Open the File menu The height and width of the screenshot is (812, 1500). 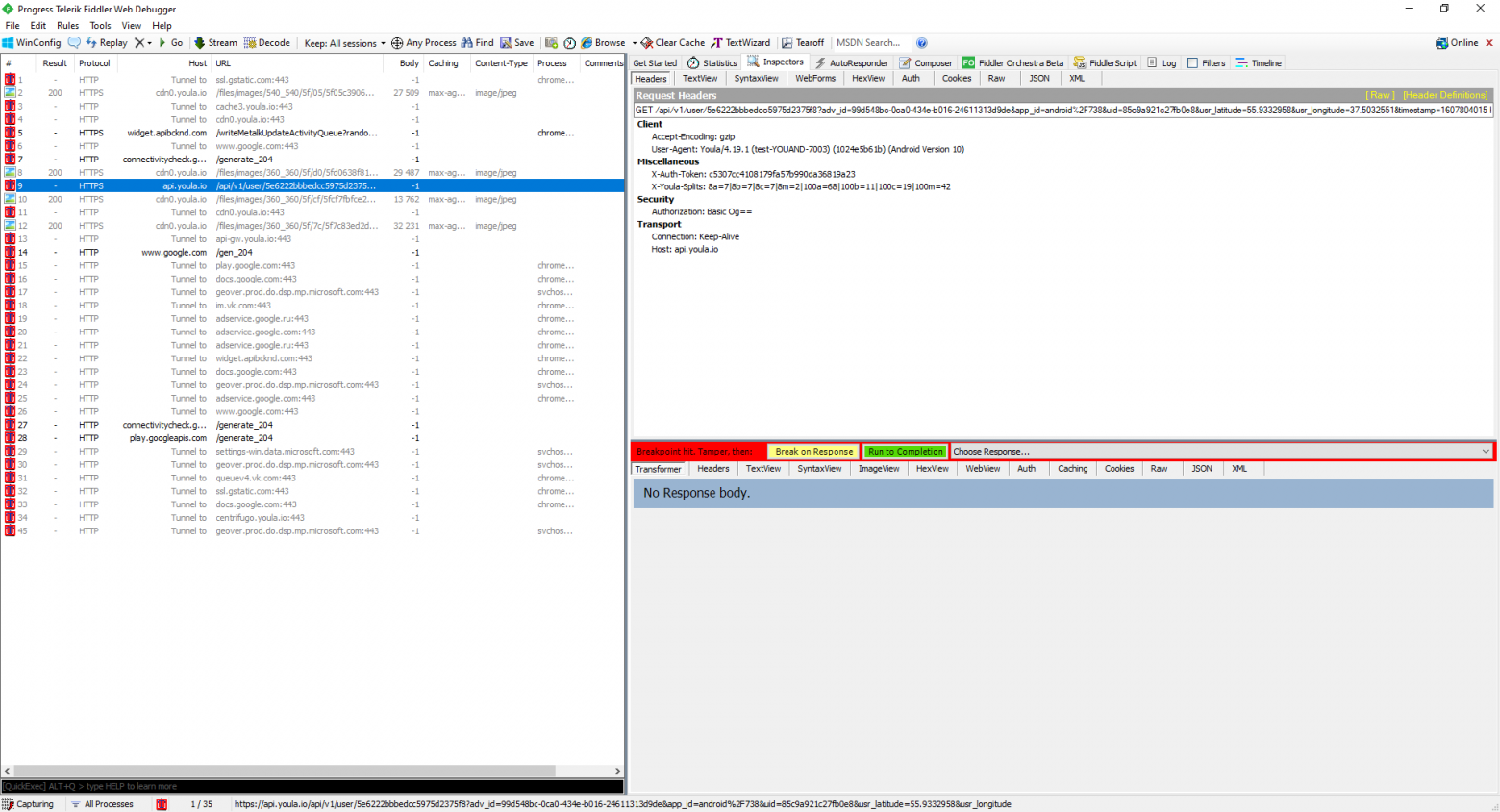pyautogui.click(x=12, y=26)
